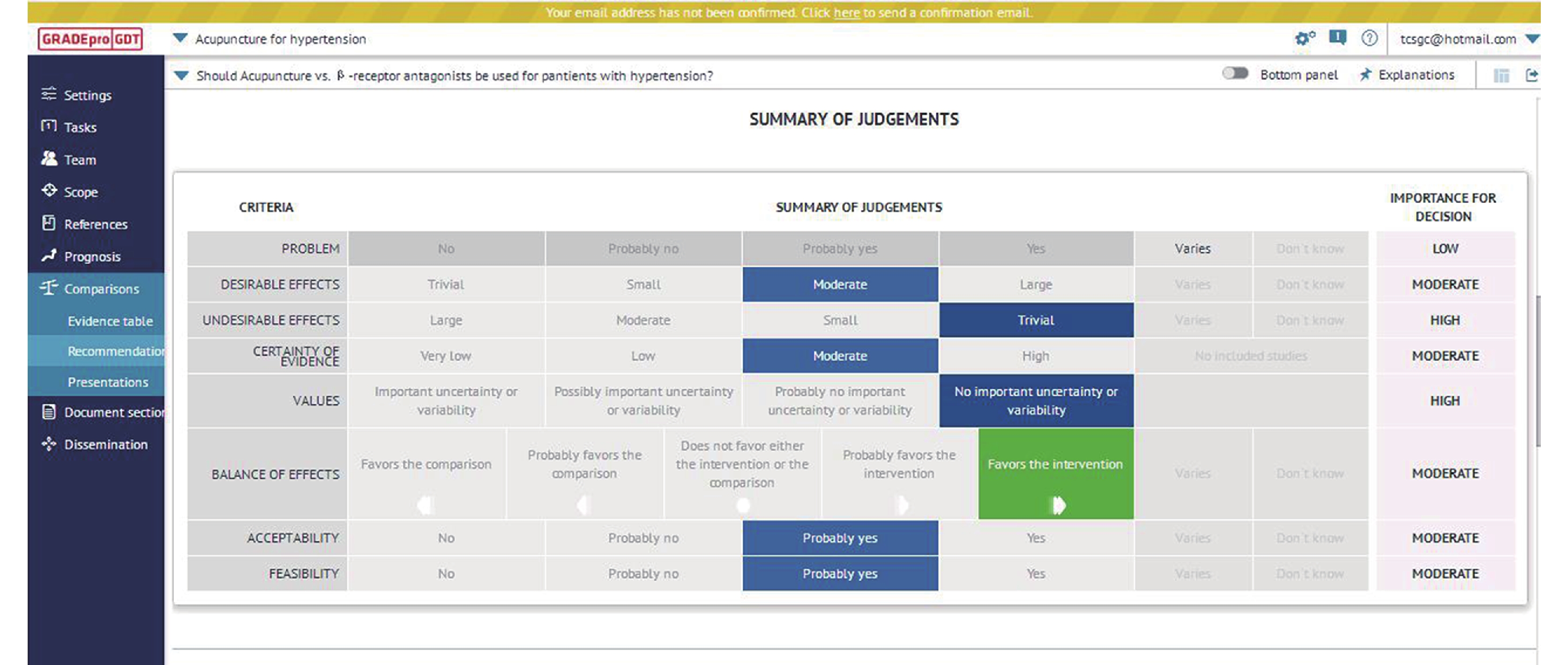The height and width of the screenshot is (665, 1568).
Task: Select Very low in Certainty row
Action: 446,355
